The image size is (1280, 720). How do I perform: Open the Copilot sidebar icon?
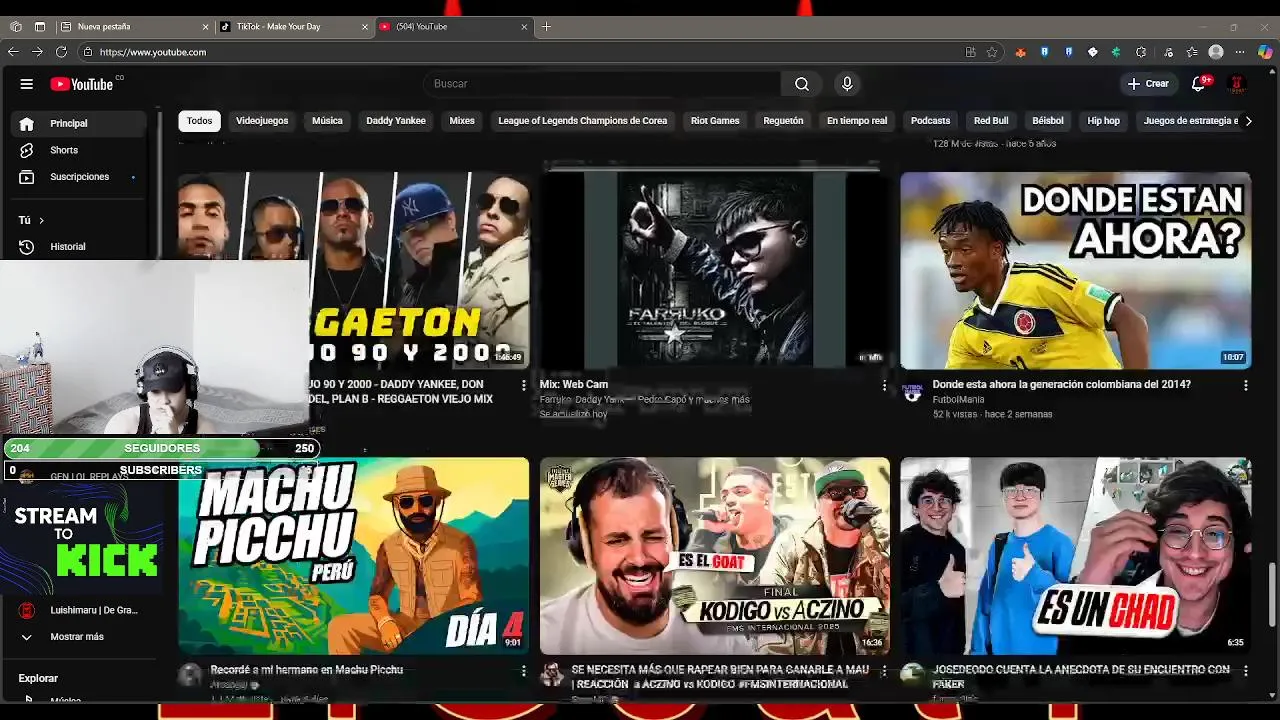(x=1265, y=52)
